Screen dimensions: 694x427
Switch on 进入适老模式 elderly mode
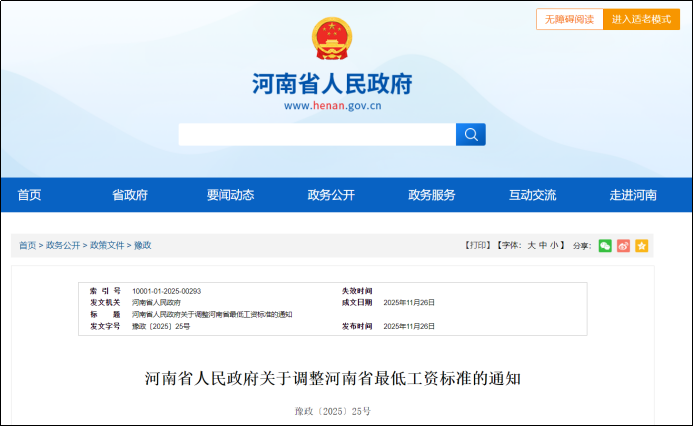641,19
